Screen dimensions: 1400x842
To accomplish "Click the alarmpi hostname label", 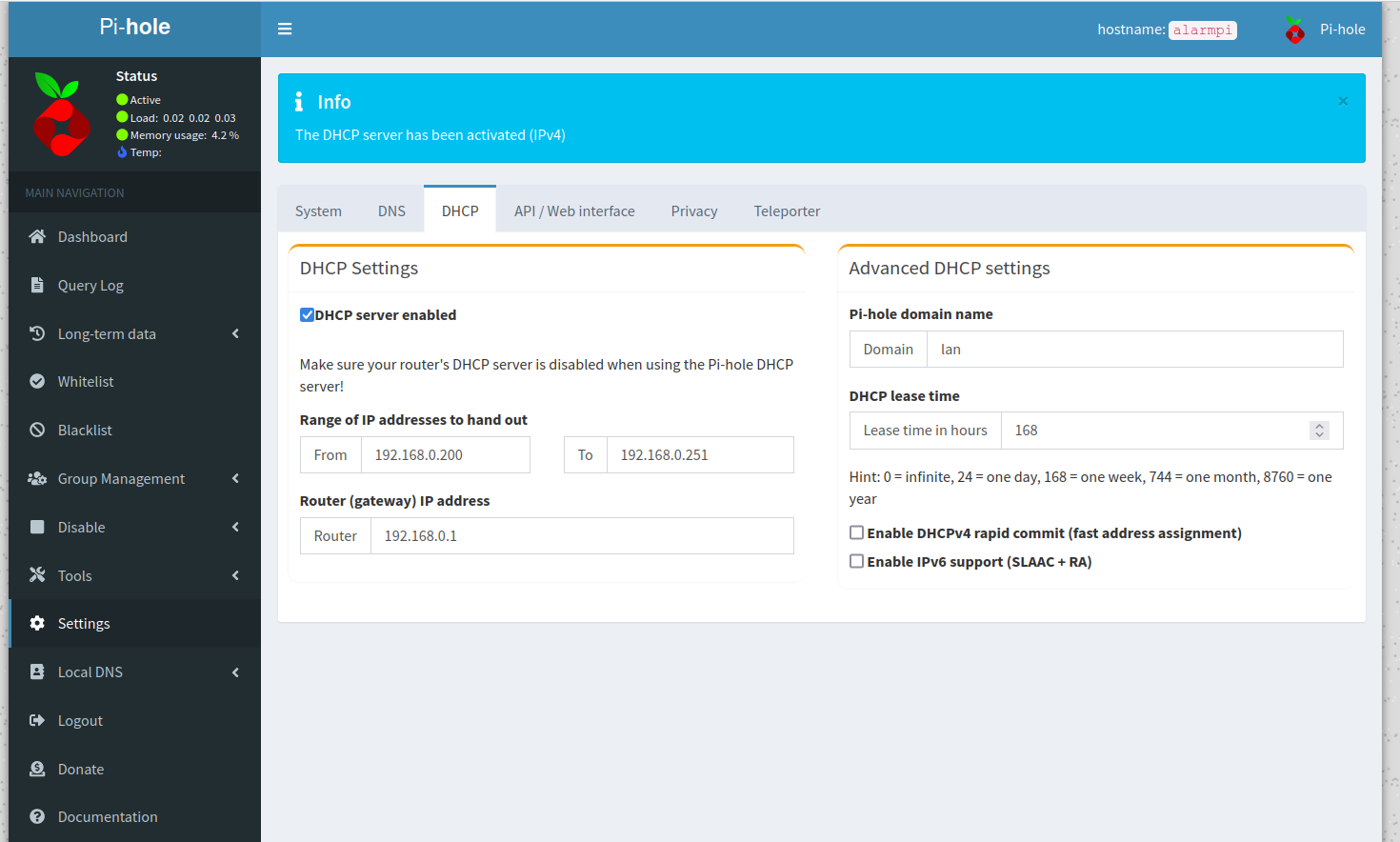I will (1203, 30).
